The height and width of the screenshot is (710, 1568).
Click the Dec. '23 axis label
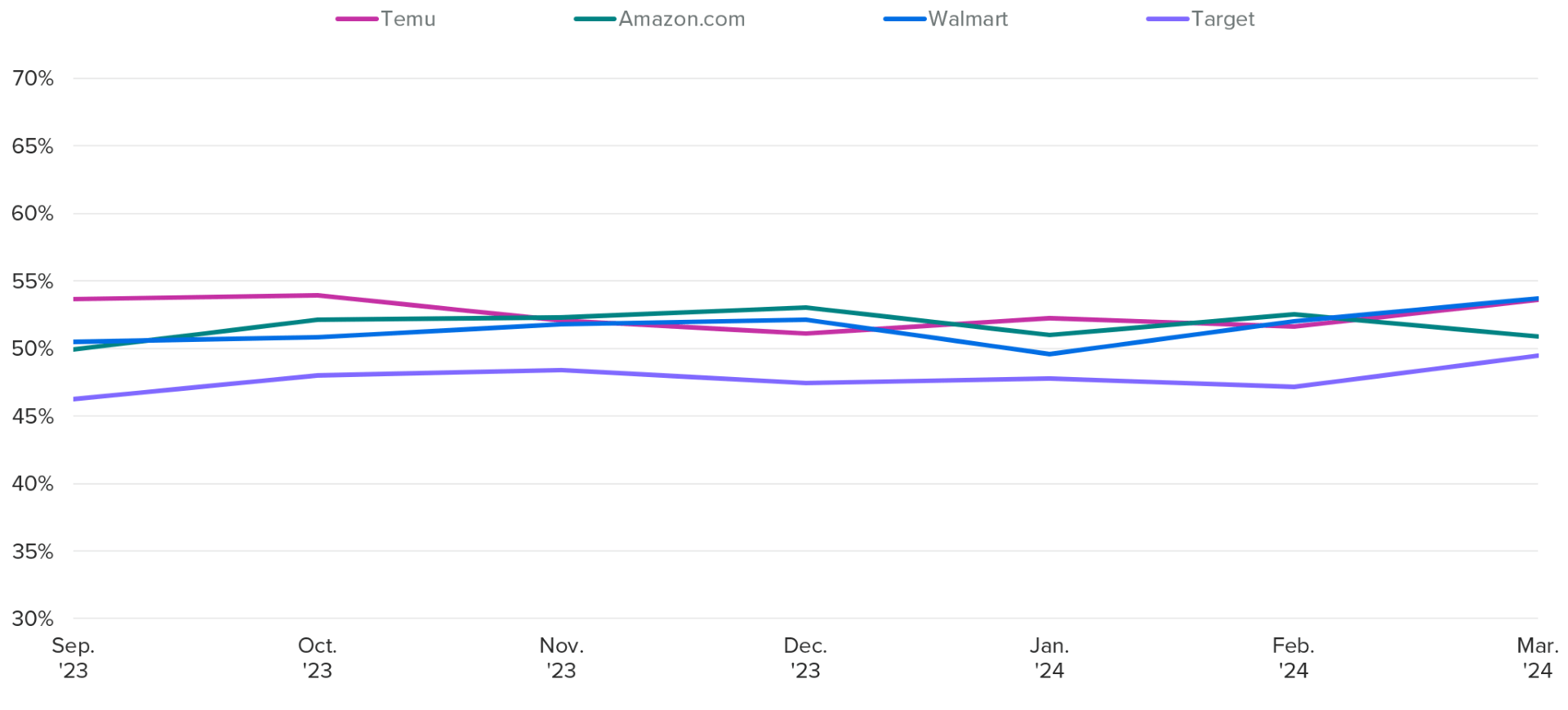click(805, 658)
